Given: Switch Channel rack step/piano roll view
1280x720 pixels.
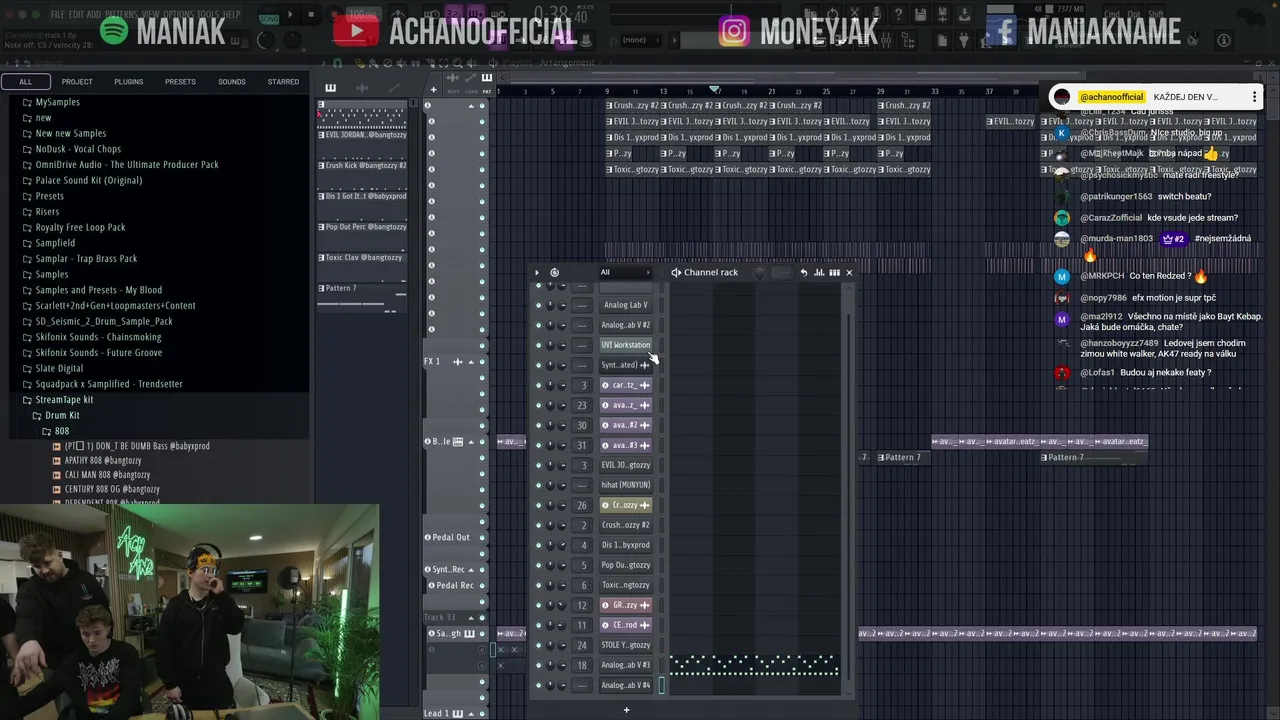Looking at the screenshot, I should (x=834, y=272).
